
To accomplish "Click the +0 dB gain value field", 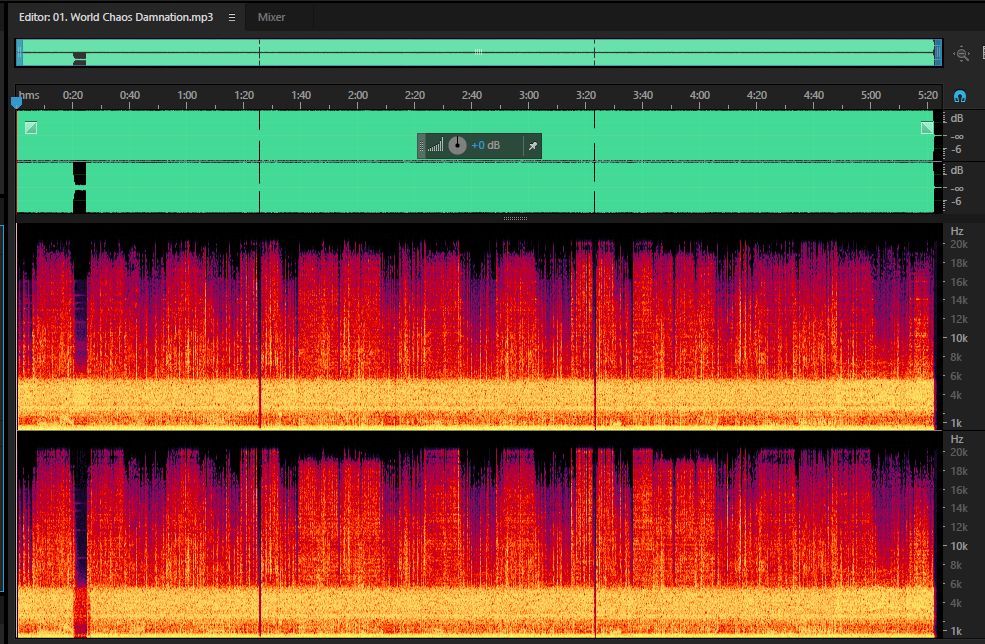I will tap(486, 146).
